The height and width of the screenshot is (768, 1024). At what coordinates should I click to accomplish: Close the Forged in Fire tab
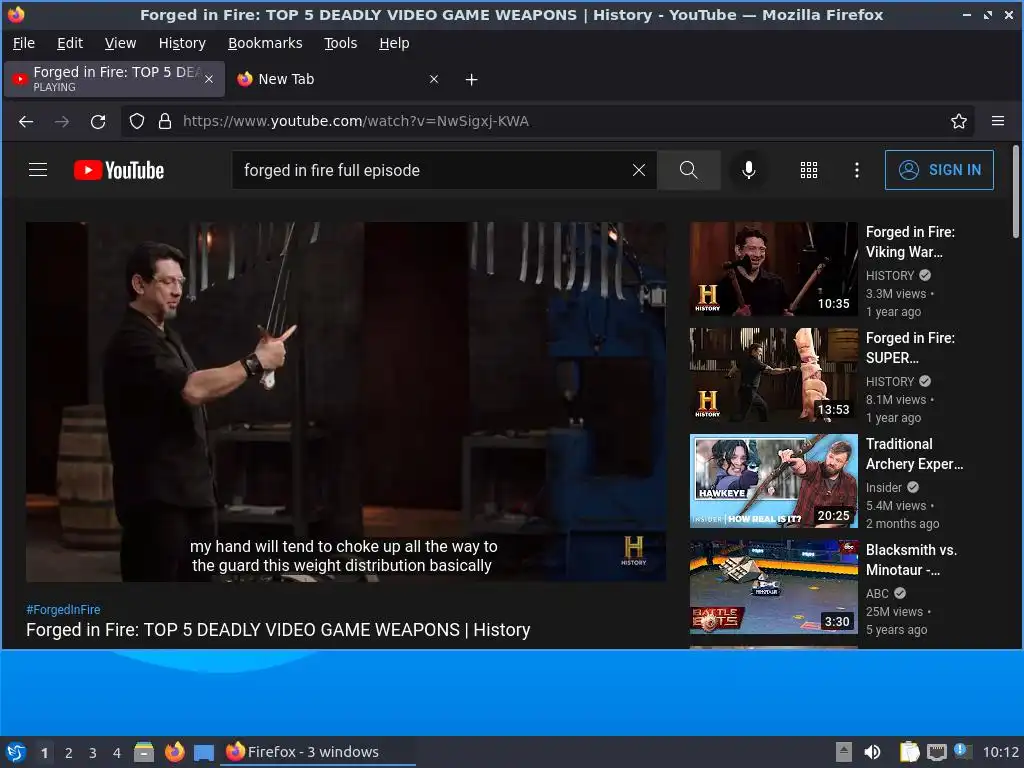click(x=209, y=79)
